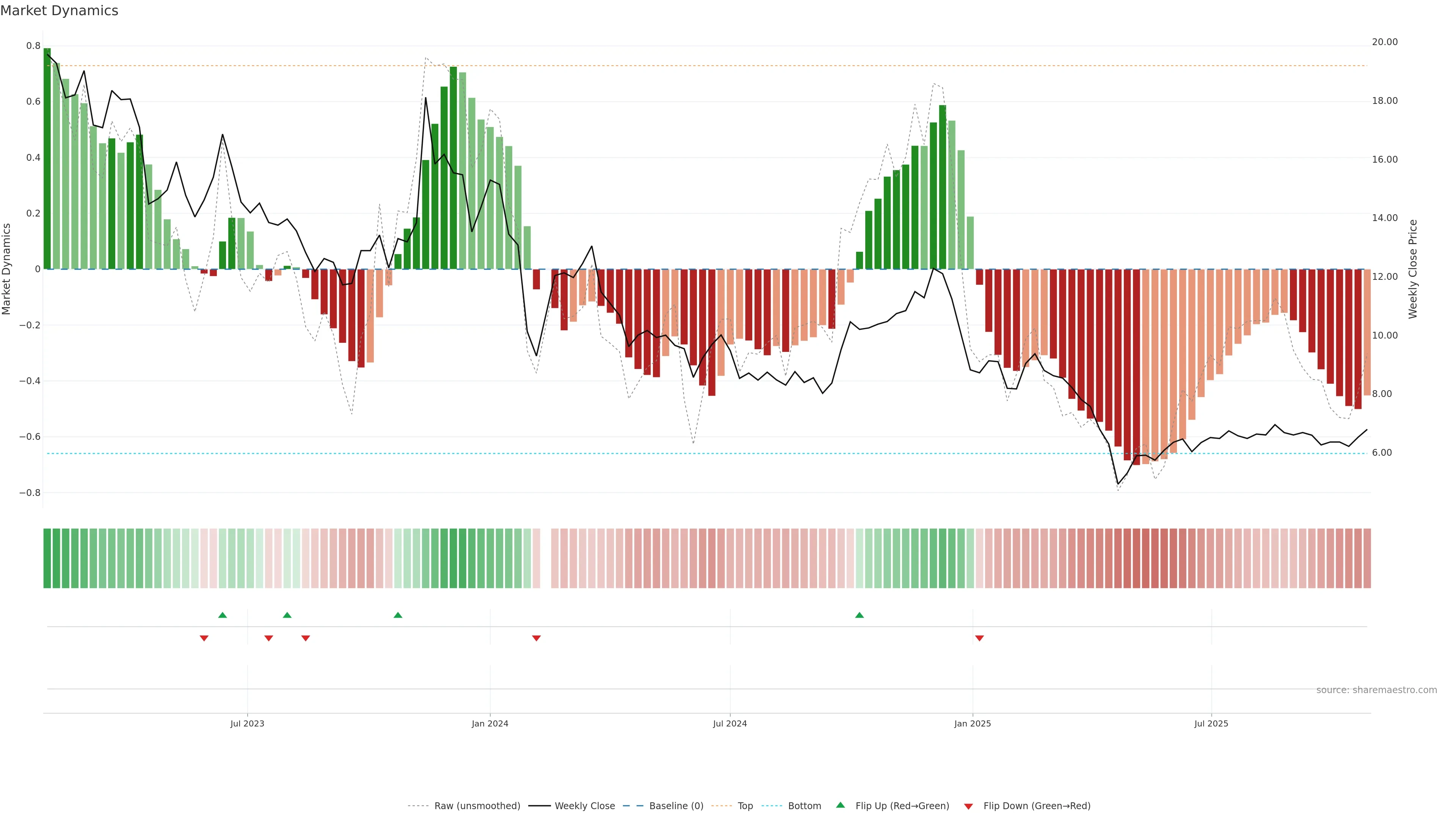Click red flip-down triangle right of Jan 2024 gridline
1456x819 pixels.
pos(537,638)
